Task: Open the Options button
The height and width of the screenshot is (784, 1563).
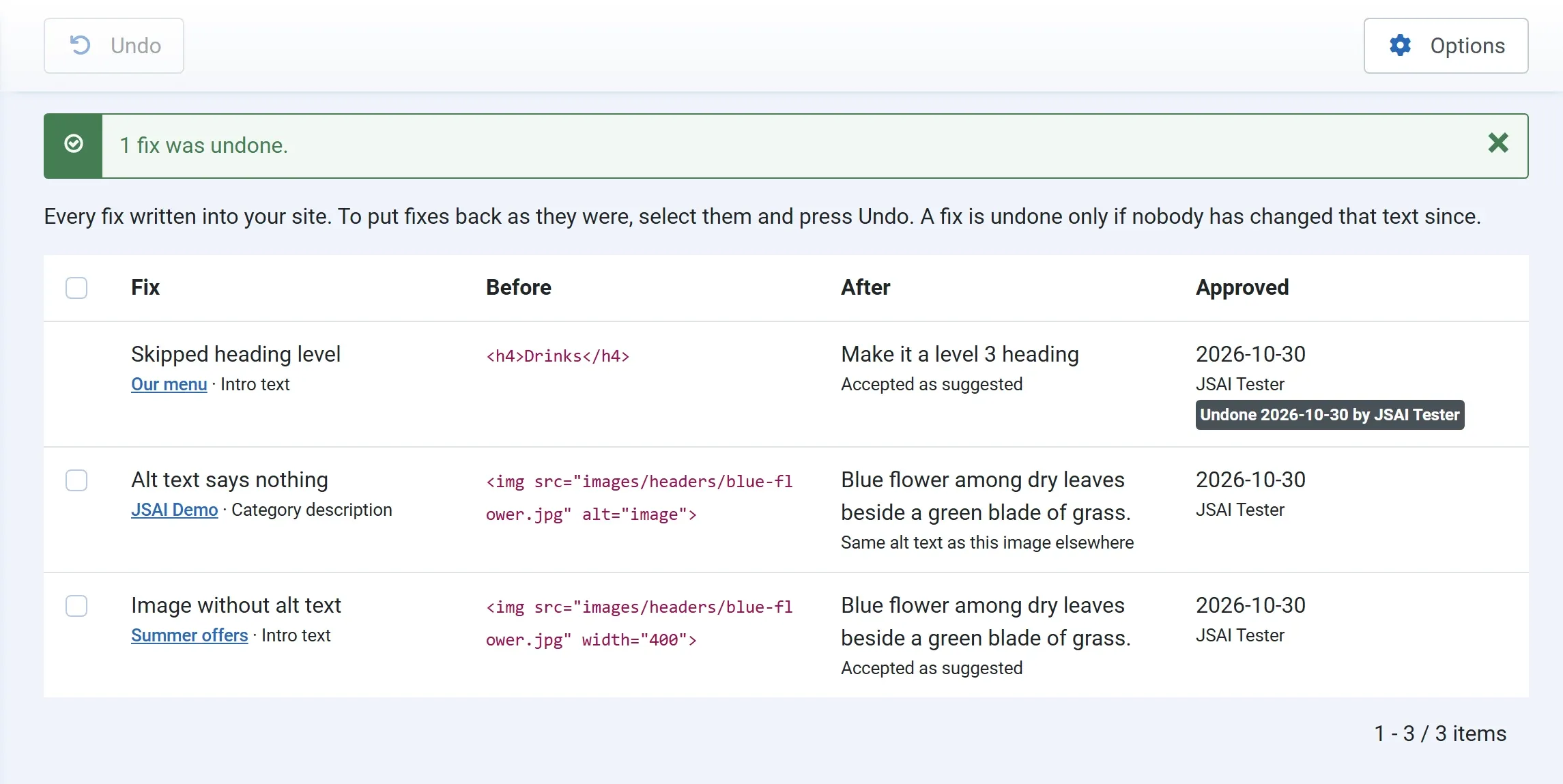Action: coord(1446,46)
